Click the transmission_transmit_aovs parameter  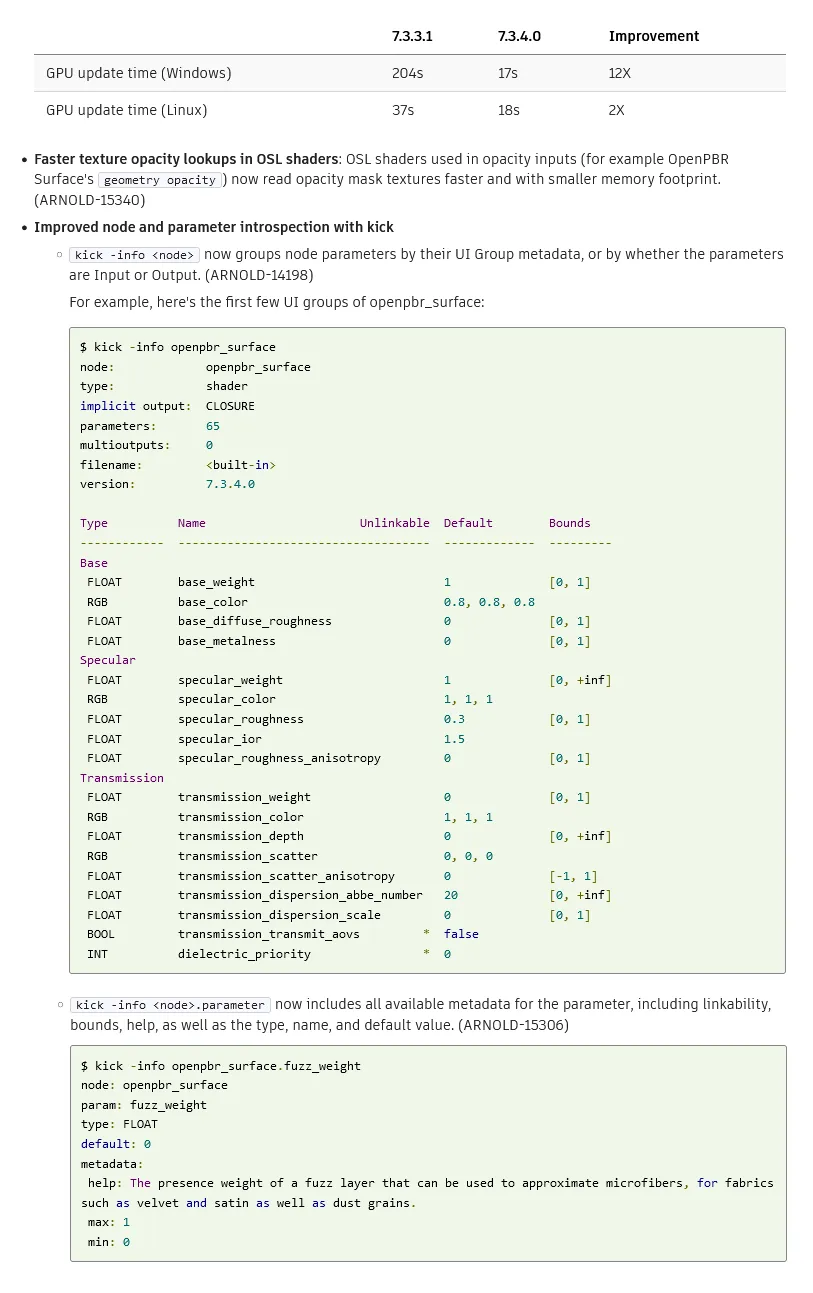[x=269, y=934]
